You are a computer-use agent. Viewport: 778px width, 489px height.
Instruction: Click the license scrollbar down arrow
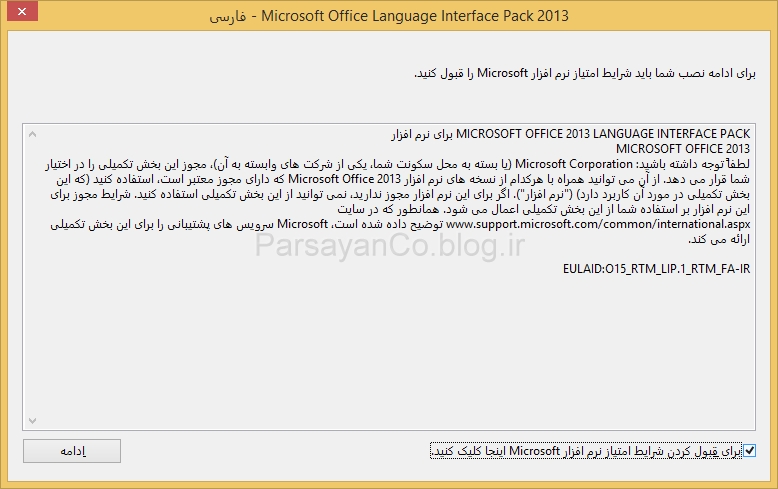click(31, 421)
